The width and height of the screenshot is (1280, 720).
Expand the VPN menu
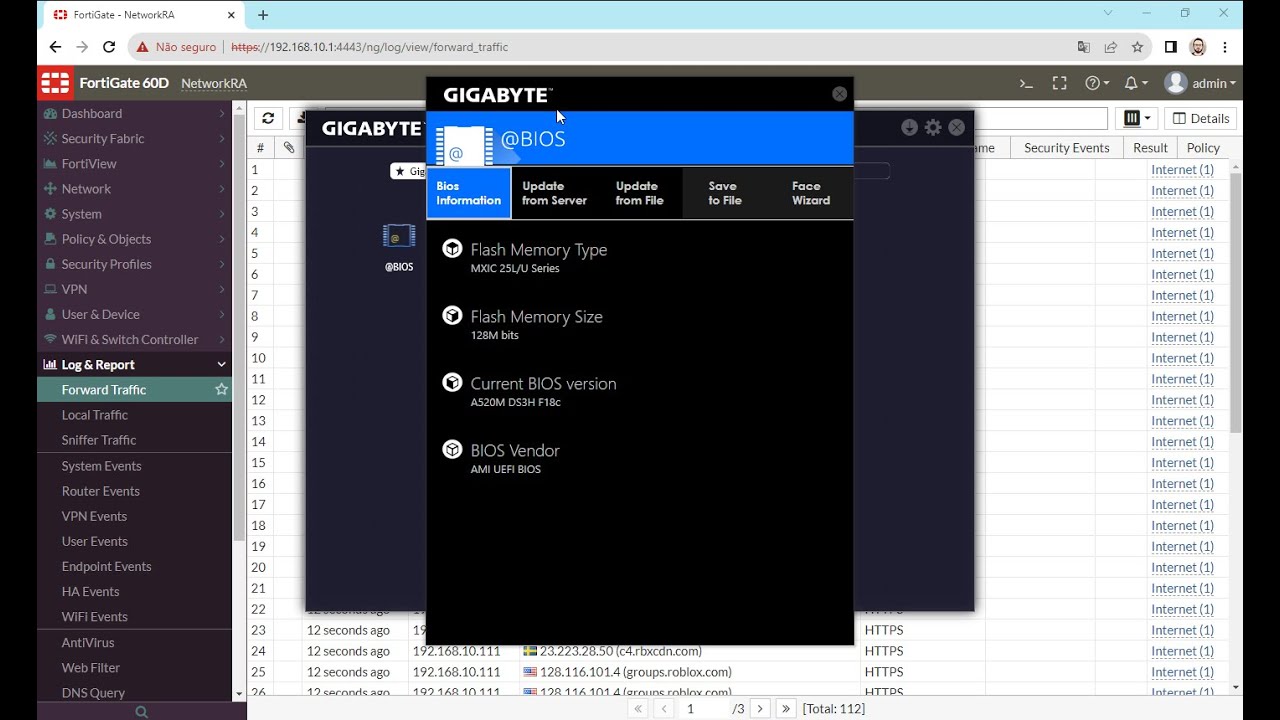134,288
